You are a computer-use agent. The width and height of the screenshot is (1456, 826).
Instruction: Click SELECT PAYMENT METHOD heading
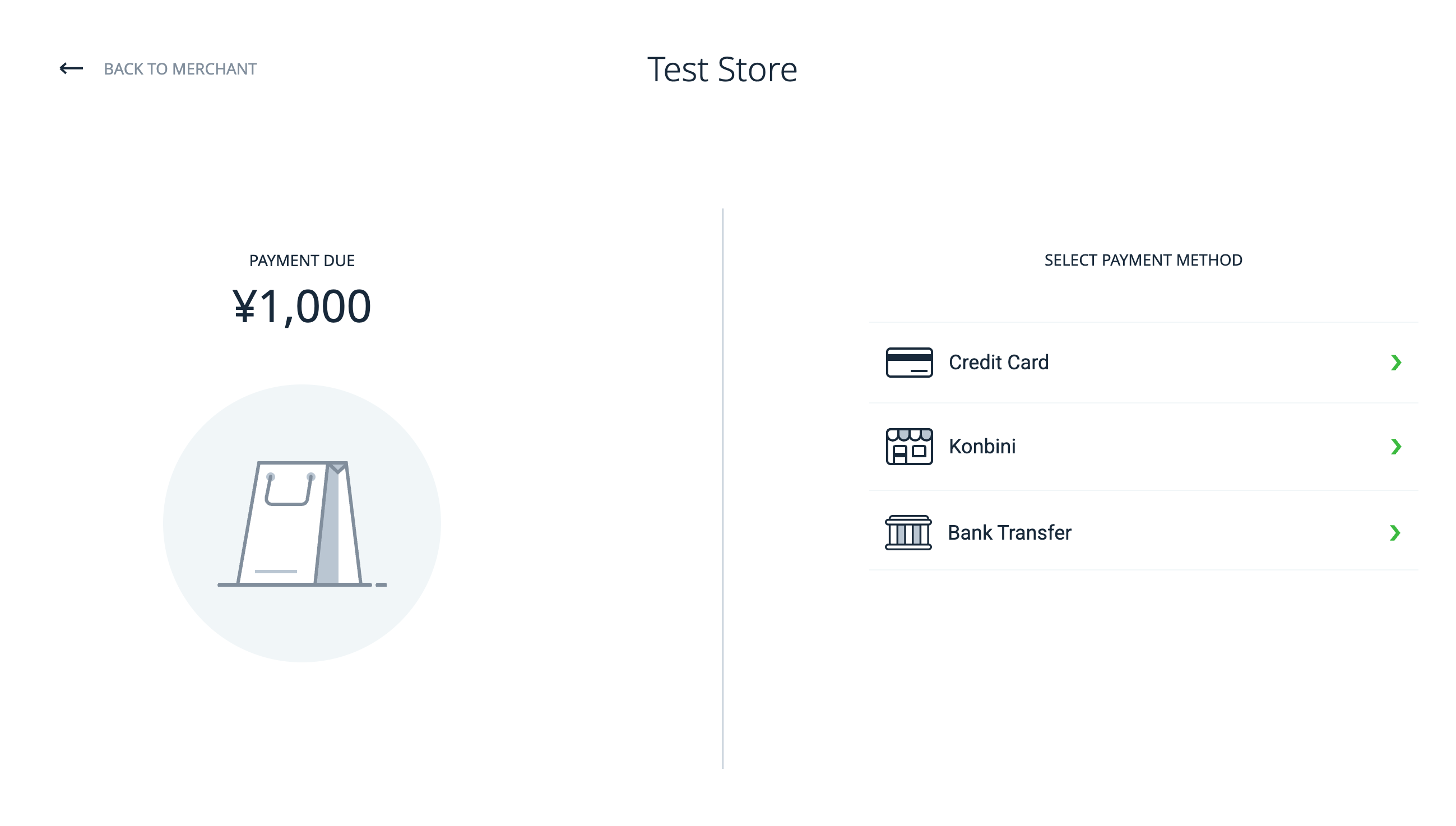pyautogui.click(x=1143, y=260)
